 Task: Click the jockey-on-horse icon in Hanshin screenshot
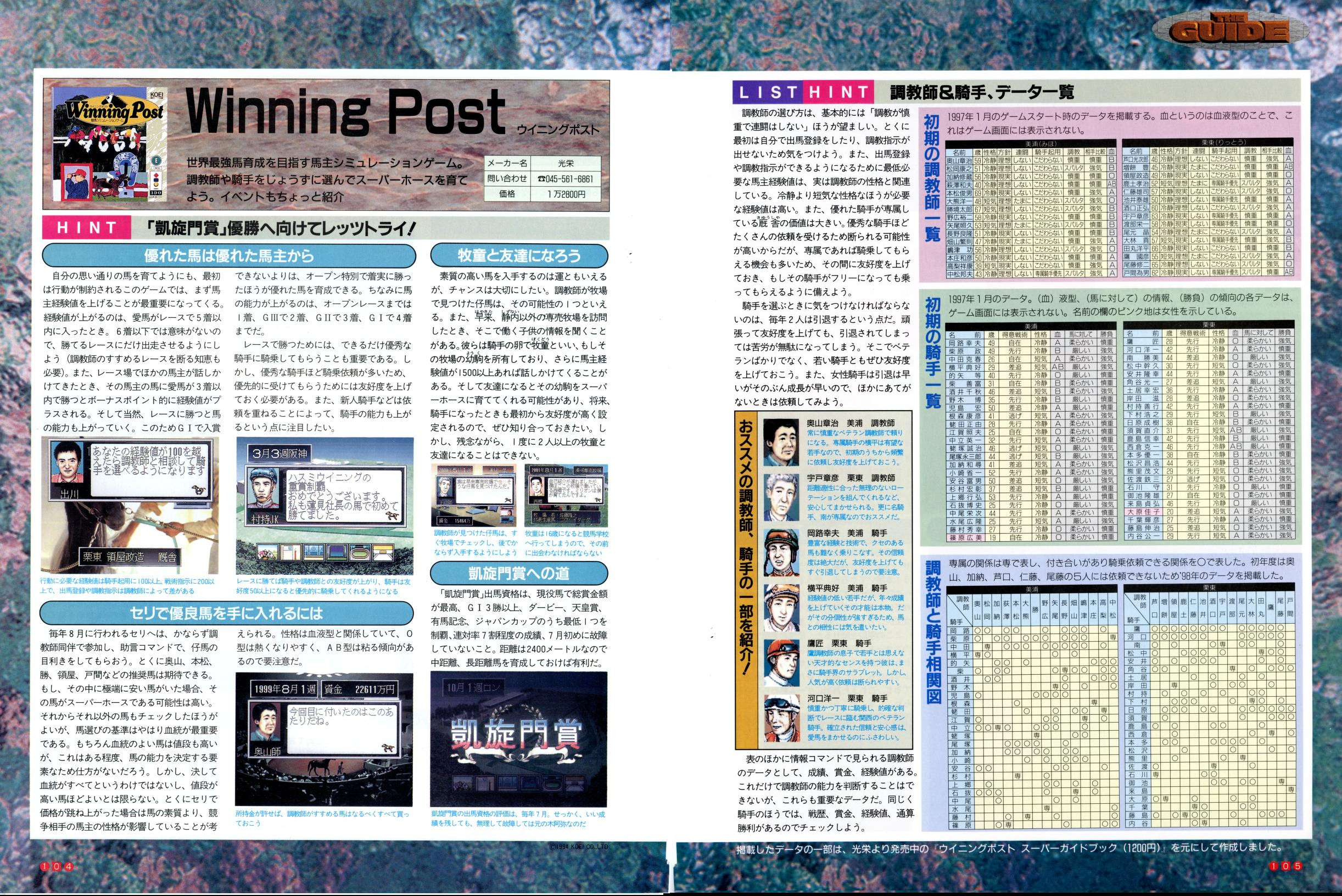tap(268, 552)
